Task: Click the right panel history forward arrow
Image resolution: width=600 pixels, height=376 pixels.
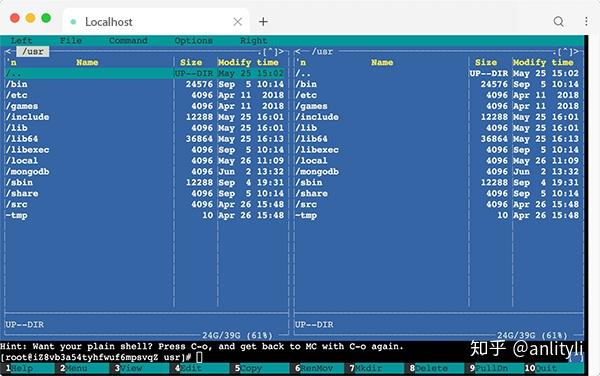Action: pyautogui.click(x=576, y=51)
